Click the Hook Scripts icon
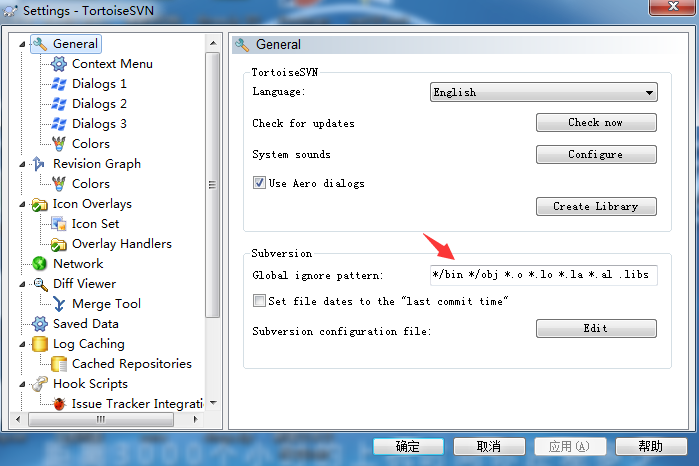Image resolution: width=699 pixels, height=466 pixels. [40, 384]
